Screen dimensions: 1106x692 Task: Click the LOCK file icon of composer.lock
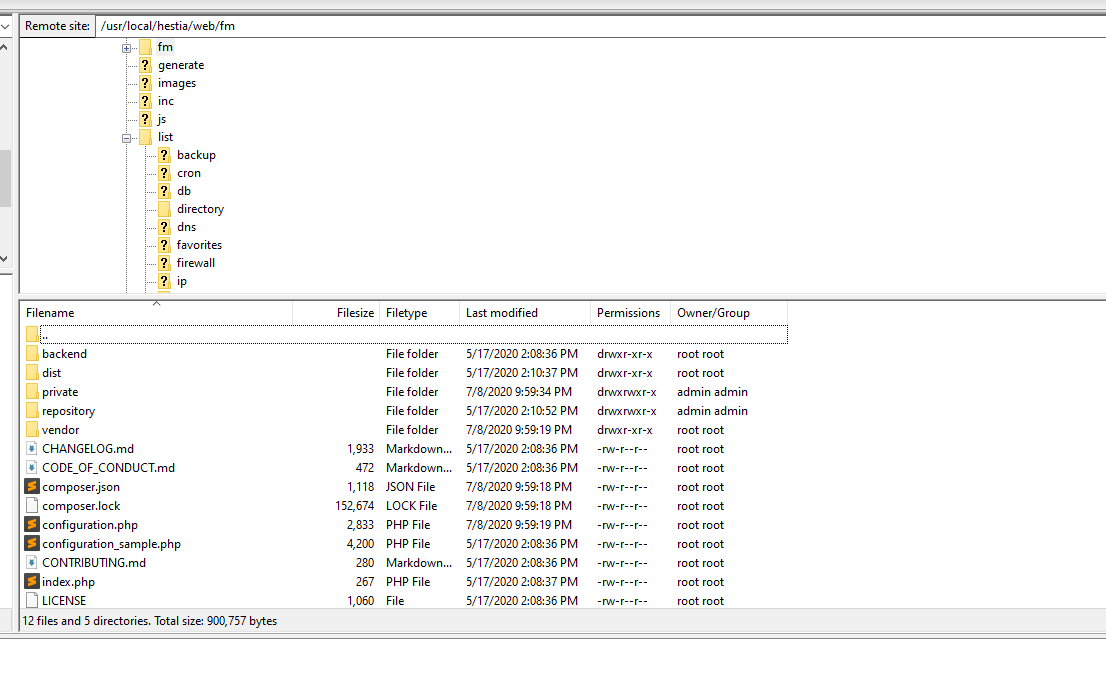coord(33,506)
